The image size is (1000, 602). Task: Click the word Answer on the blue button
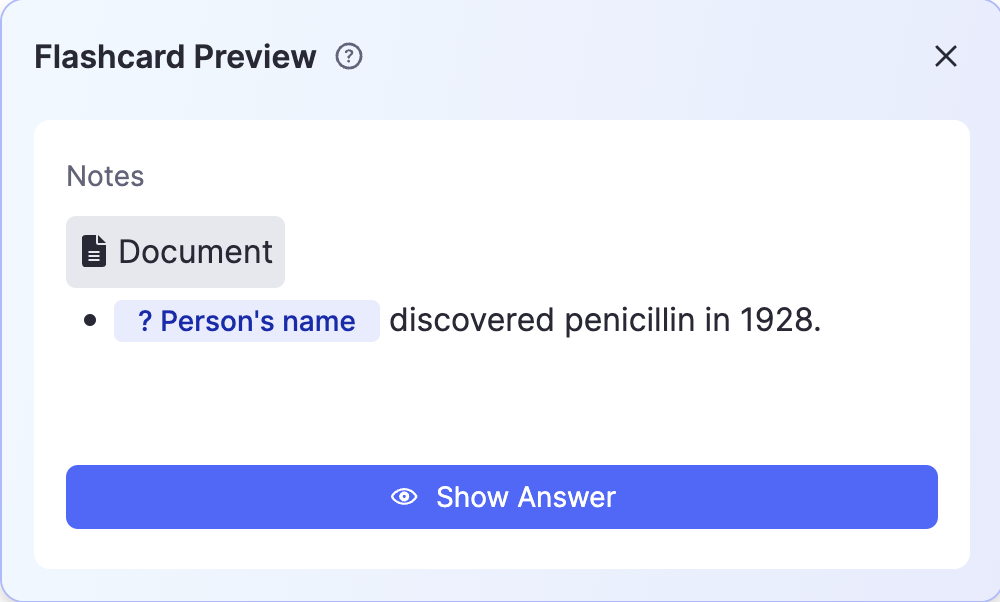(x=567, y=497)
